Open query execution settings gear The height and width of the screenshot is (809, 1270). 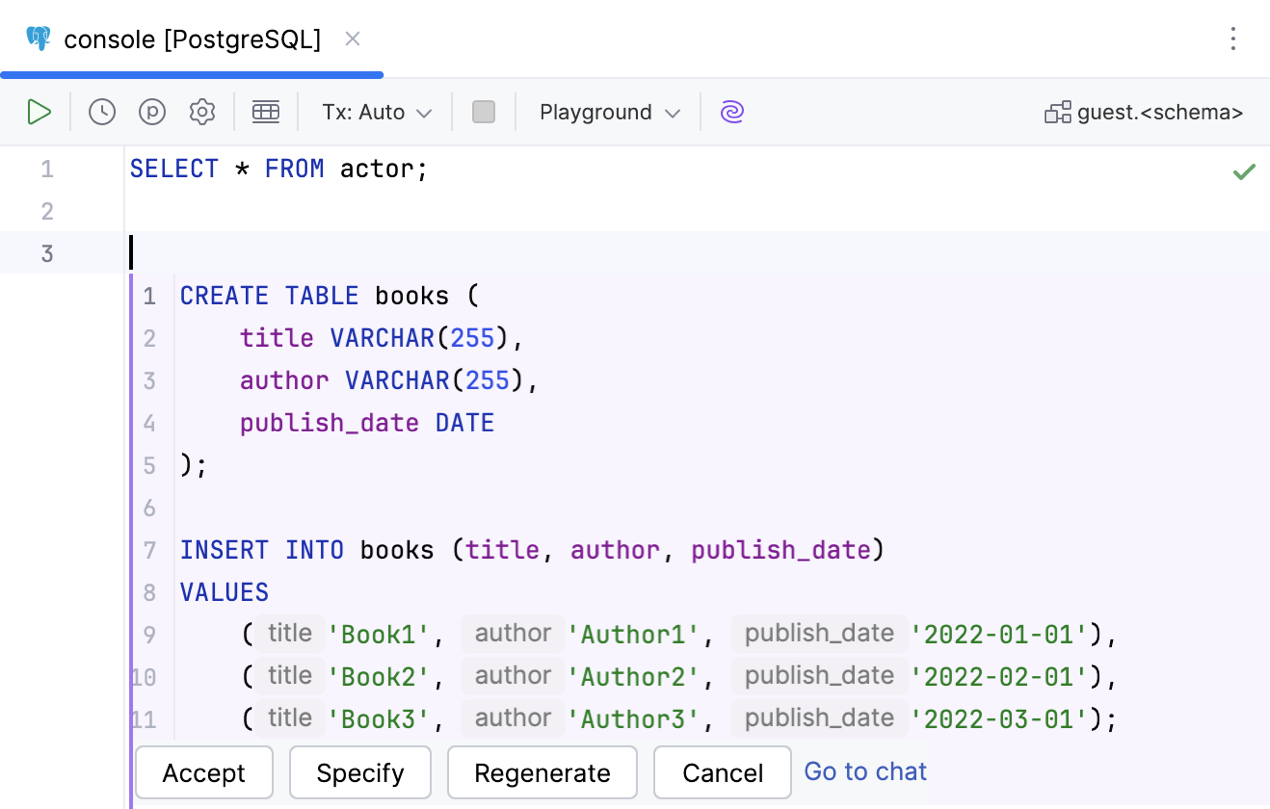pyautogui.click(x=202, y=112)
